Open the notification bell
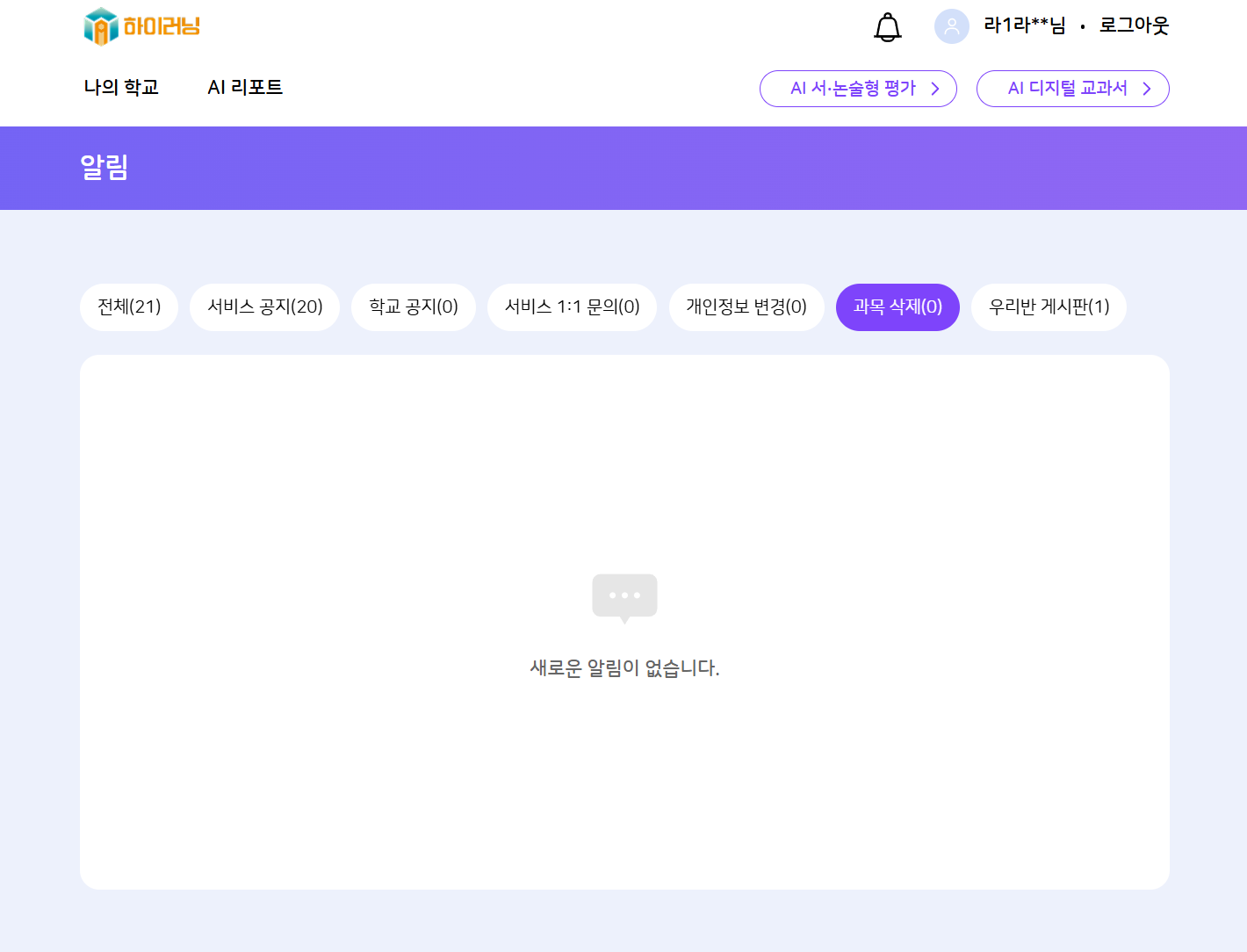1247x952 pixels. pos(887,27)
